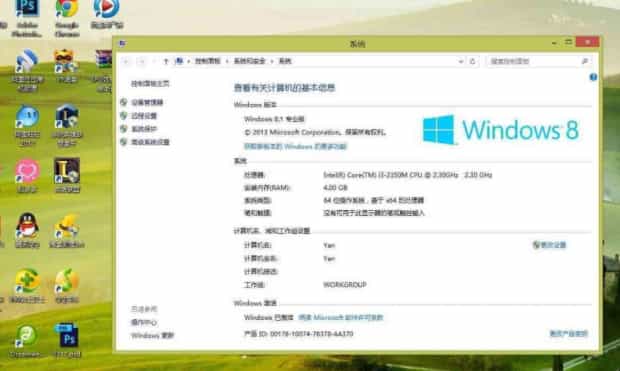This screenshot has height=371, width=620.
Task: Click the blue help question-mark icon
Action: [x=593, y=77]
